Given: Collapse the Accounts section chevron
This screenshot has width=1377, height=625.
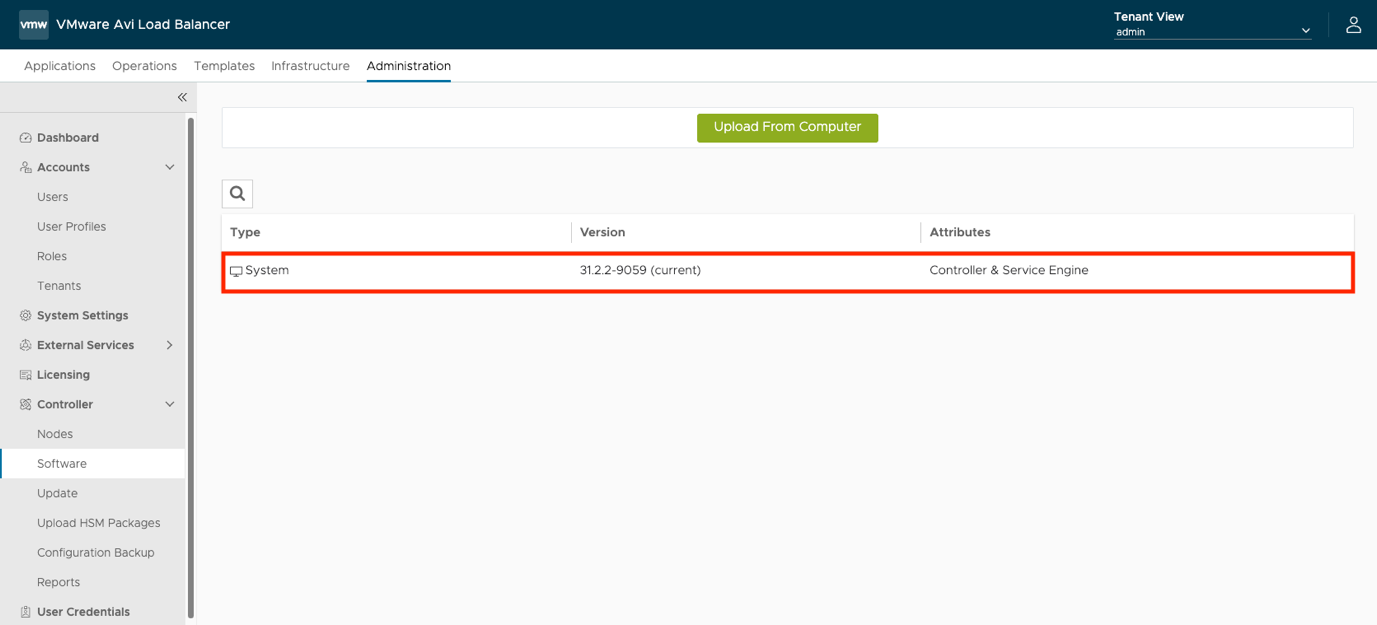Looking at the screenshot, I should pyautogui.click(x=170, y=167).
